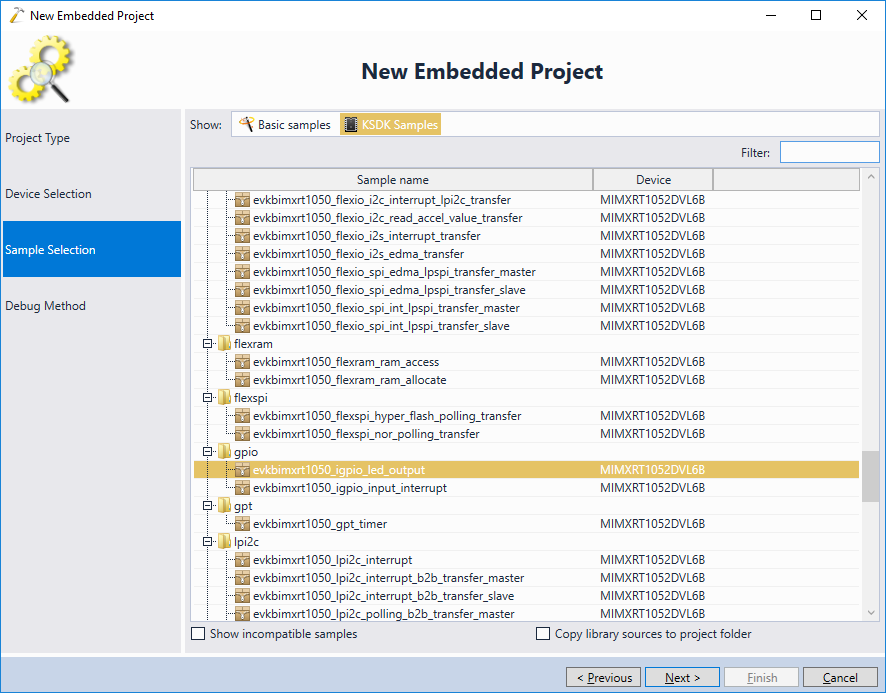Click package icon for flexio_i2s_edma_transfer

[242, 254]
